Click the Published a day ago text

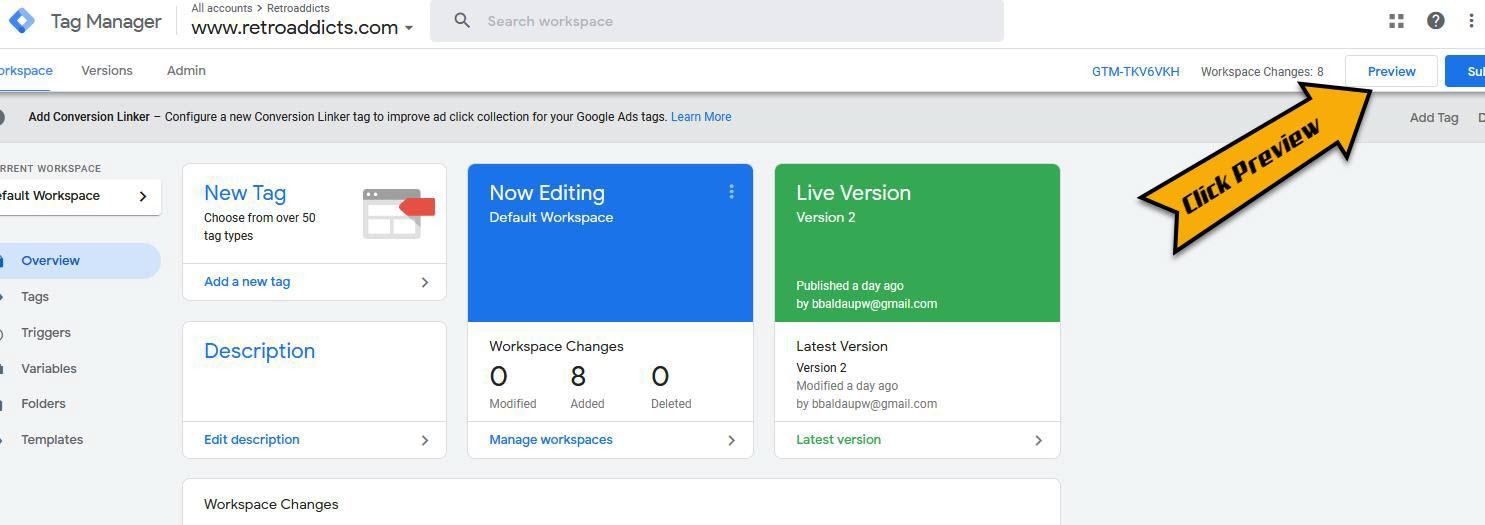(850, 286)
